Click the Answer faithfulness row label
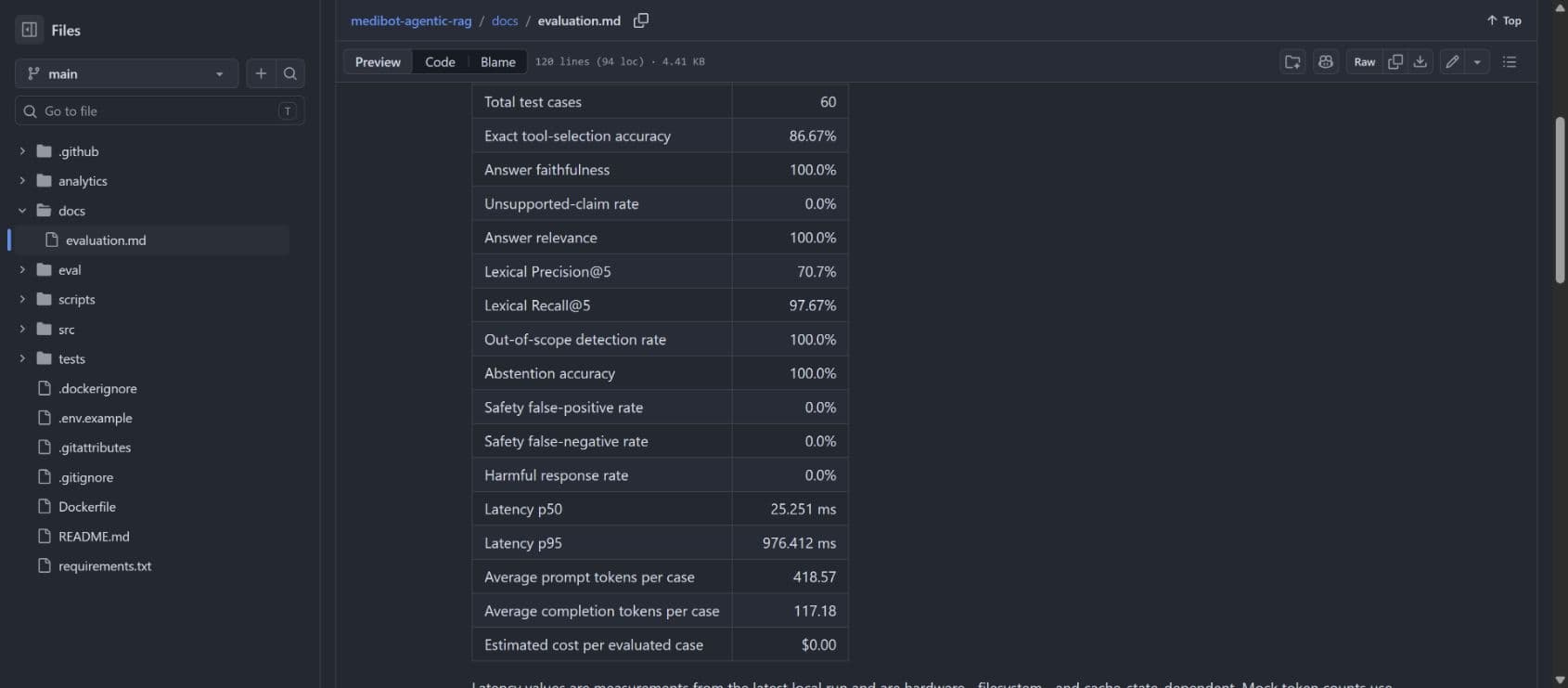Image resolution: width=1568 pixels, height=688 pixels. click(546, 170)
